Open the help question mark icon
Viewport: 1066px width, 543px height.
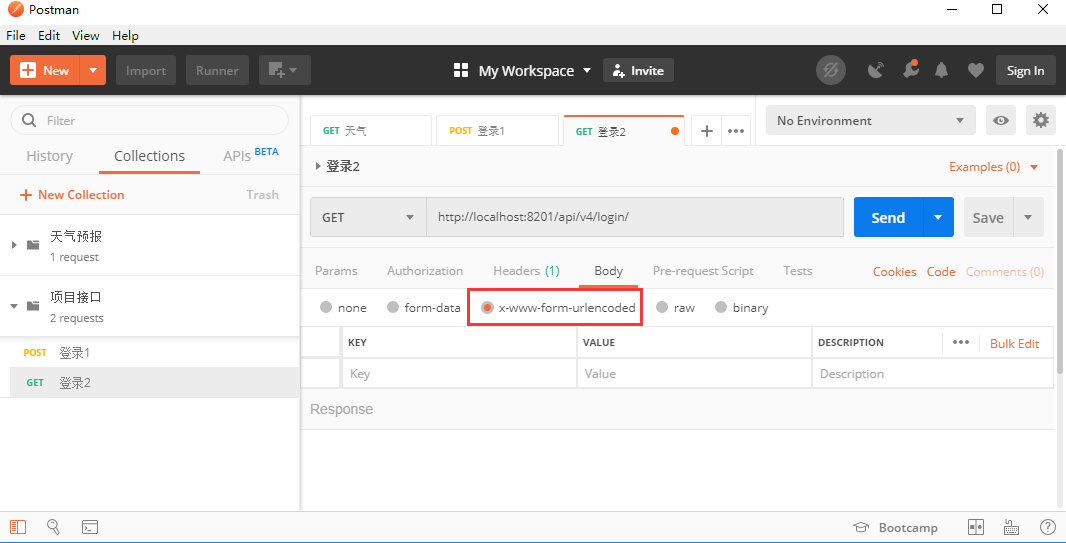click(x=1048, y=527)
